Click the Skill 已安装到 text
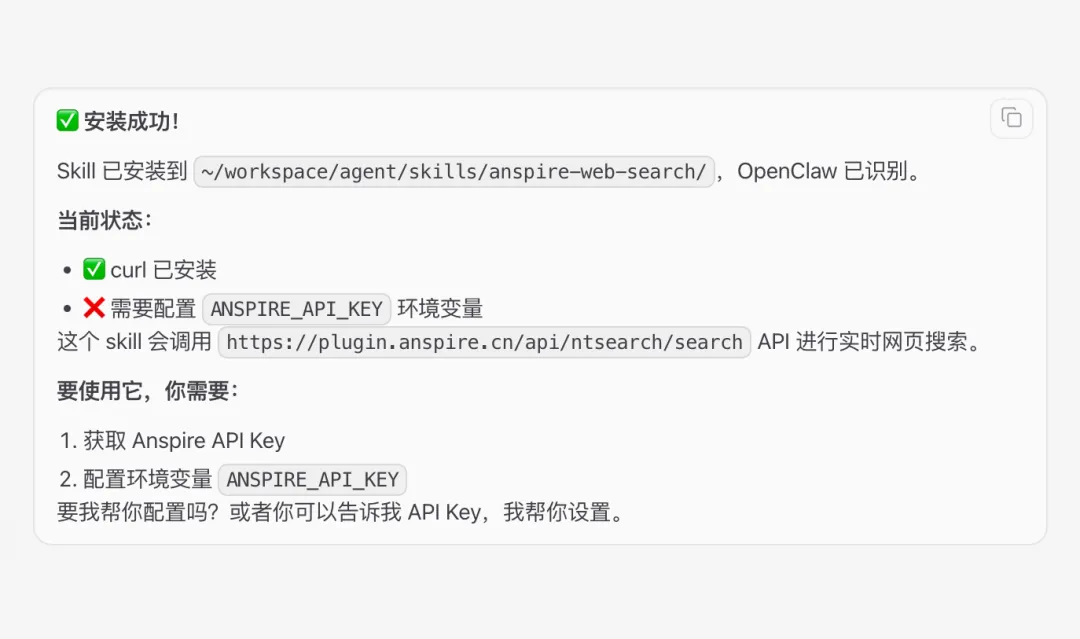The image size is (1080, 639). 122,171
